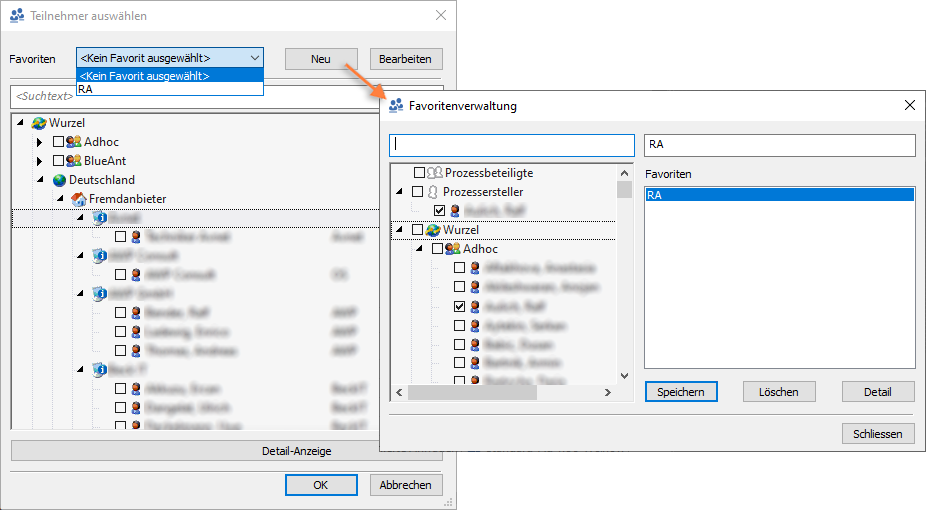Collapse the Wurzel node in Favoritenverwaltung
This screenshot has height=510, width=926.
(x=399, y=229)
